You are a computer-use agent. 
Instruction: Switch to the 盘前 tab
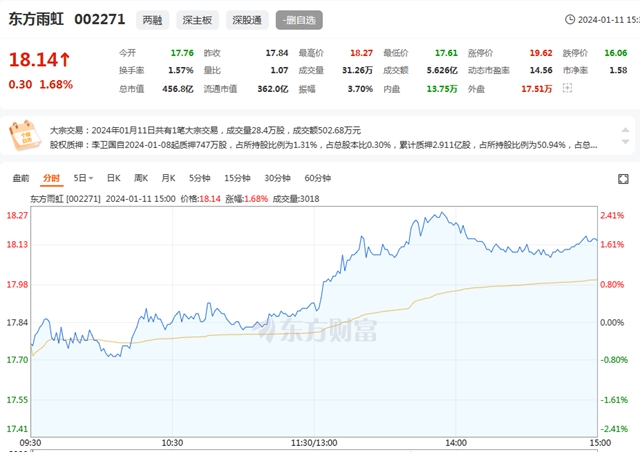pyautogui.click(x=21, y=178)
